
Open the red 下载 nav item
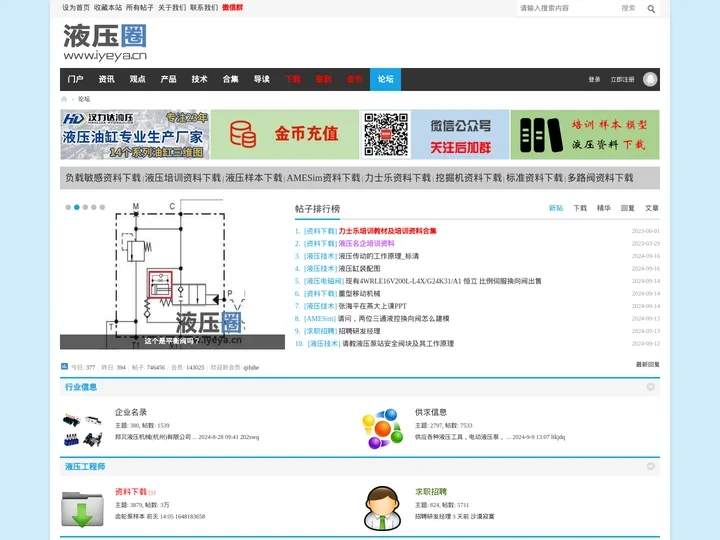pyautogui.click(x=292, y=79)
